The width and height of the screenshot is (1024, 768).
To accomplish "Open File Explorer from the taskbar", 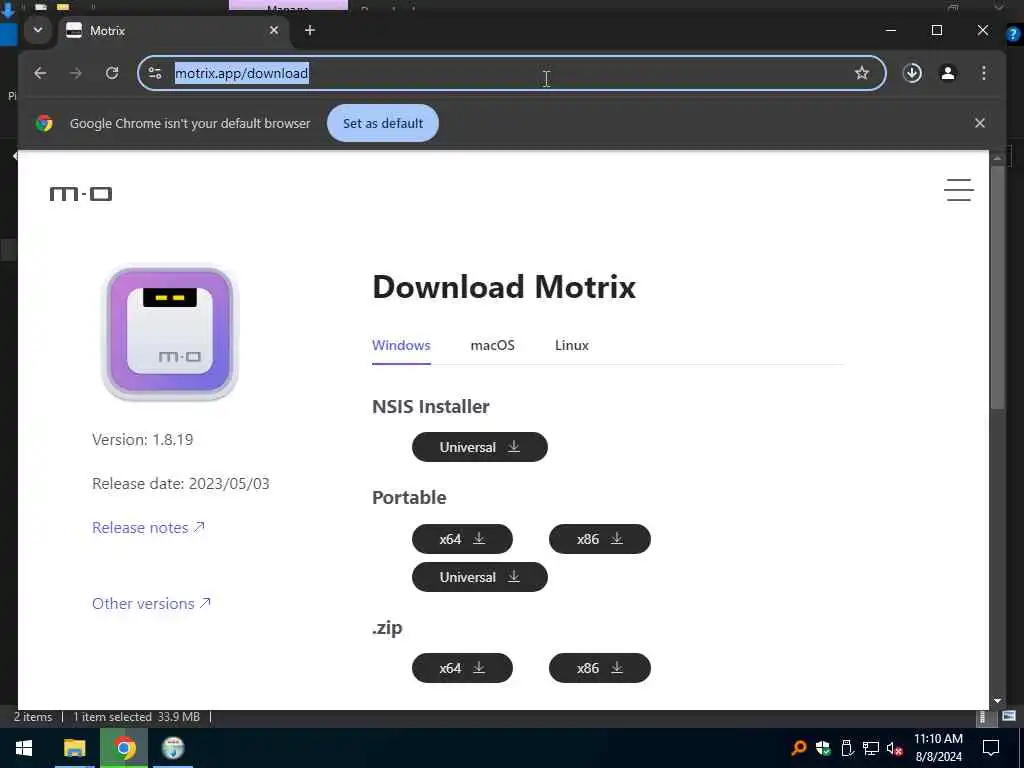I will point(74,748).
